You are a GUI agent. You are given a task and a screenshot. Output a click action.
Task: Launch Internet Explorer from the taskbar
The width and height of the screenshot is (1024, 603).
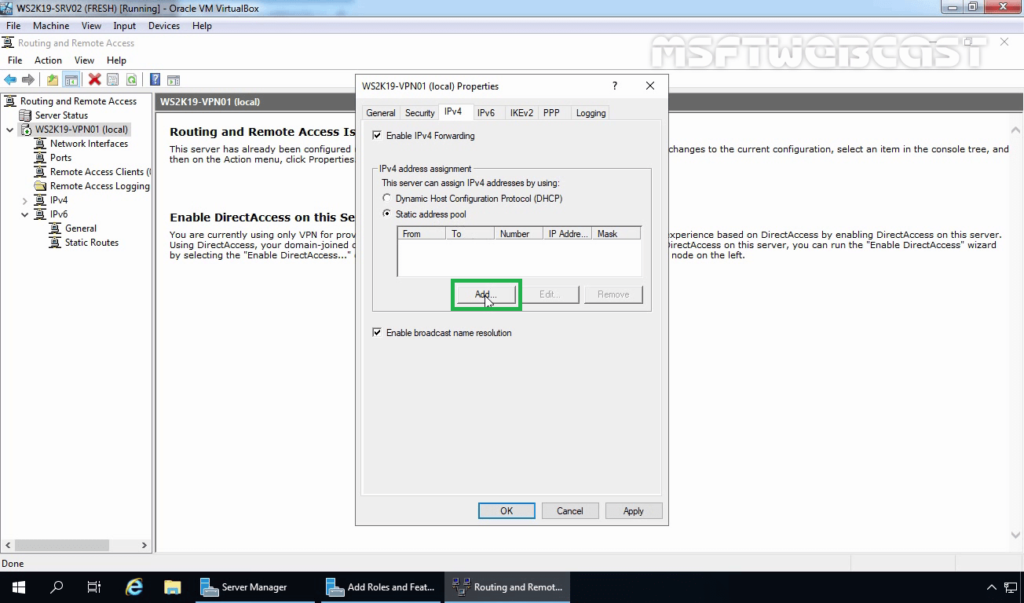tap(134, 587)
